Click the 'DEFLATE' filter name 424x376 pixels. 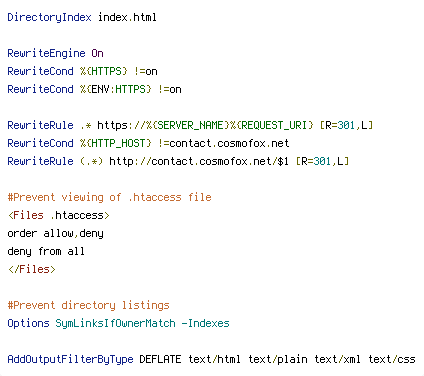pyautogui.click(x=160, y=359)
